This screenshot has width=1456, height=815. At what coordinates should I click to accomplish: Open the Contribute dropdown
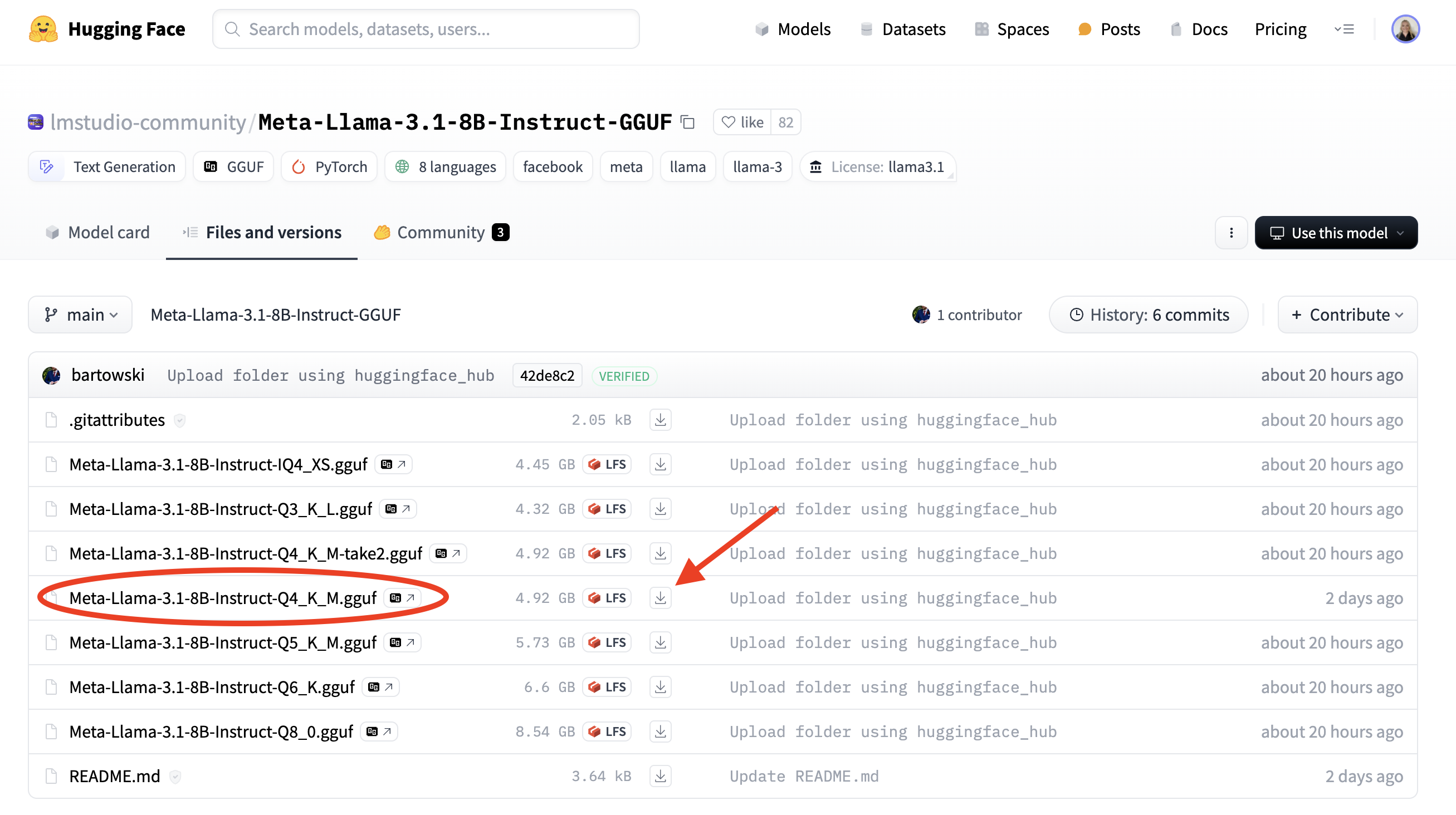pos(1347,315)
